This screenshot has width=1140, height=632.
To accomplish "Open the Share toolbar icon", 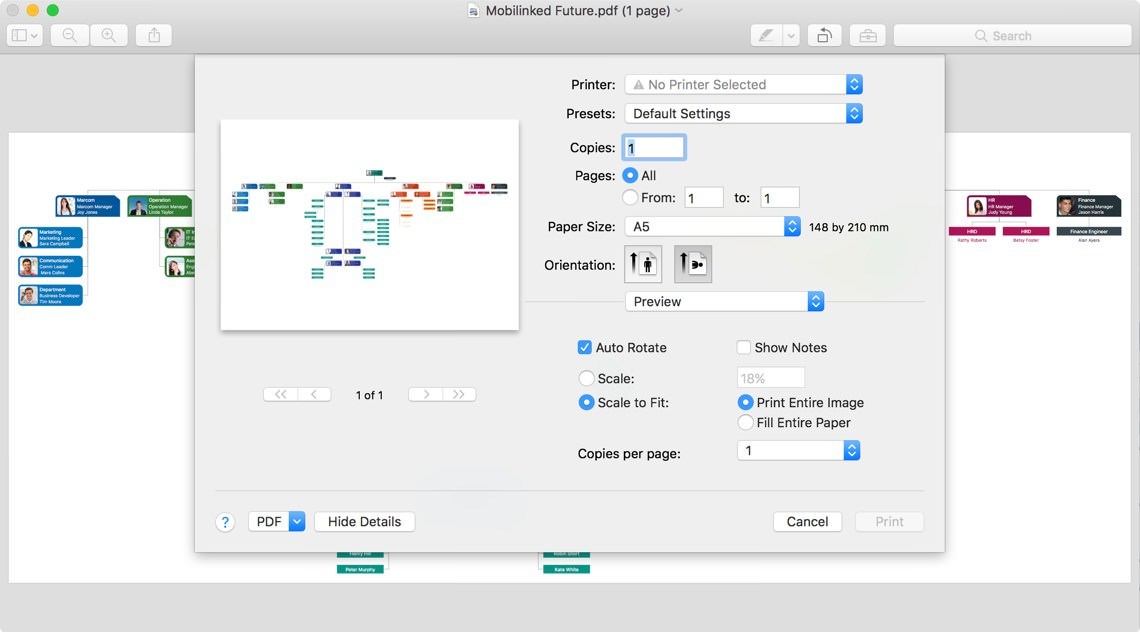I will click(x=154, y=35).
